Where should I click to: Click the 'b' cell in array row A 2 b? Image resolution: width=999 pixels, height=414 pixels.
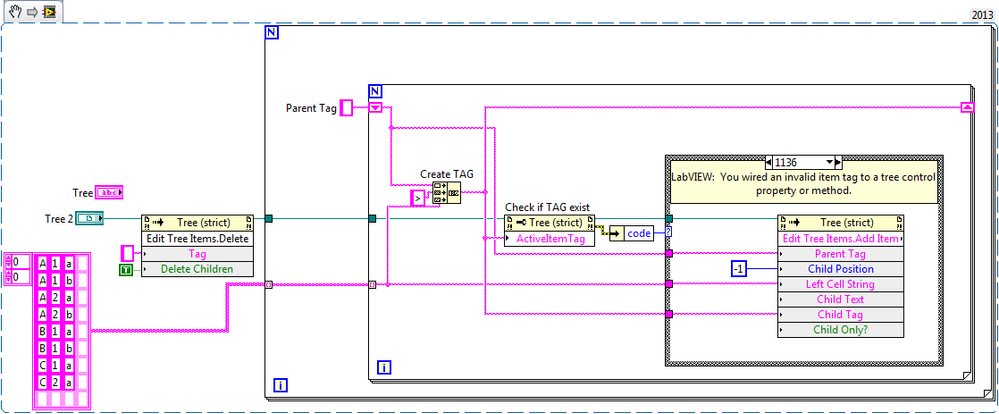click(x=69, y=315)
